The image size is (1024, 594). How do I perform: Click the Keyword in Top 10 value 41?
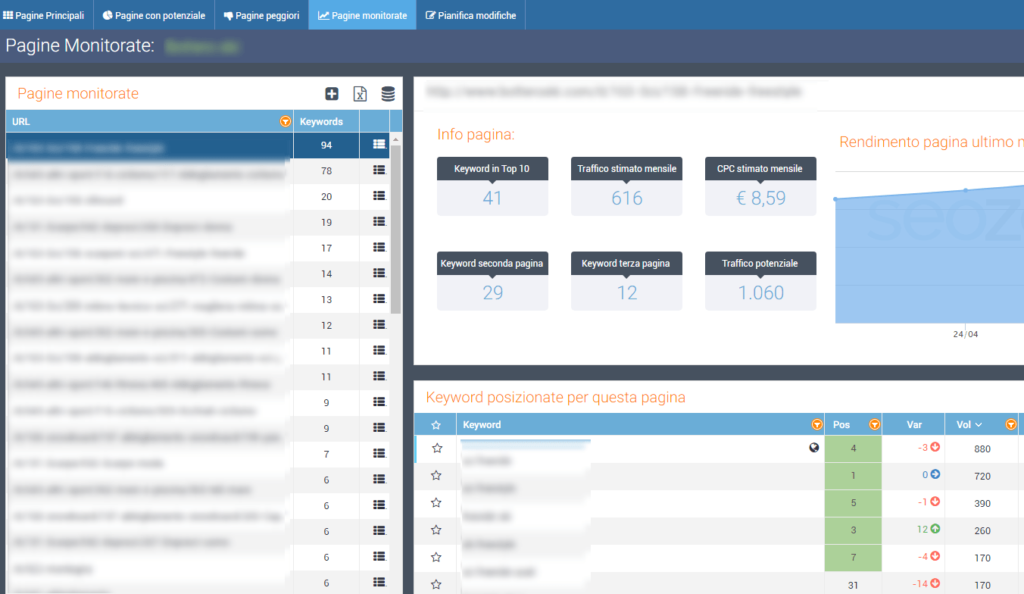[492, 198]
